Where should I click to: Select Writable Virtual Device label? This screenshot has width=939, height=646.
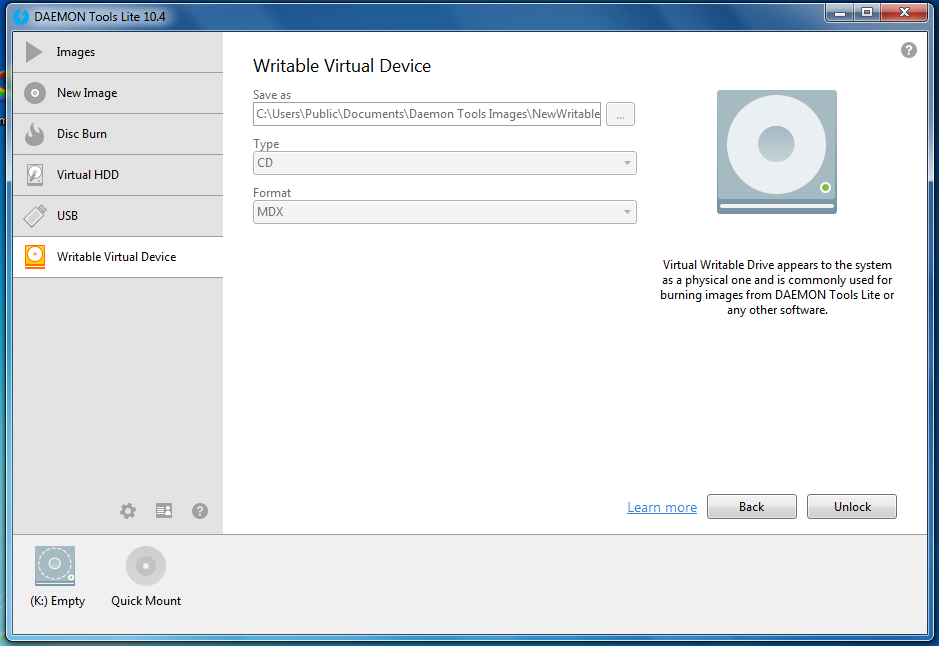click(x=116, y=257)
